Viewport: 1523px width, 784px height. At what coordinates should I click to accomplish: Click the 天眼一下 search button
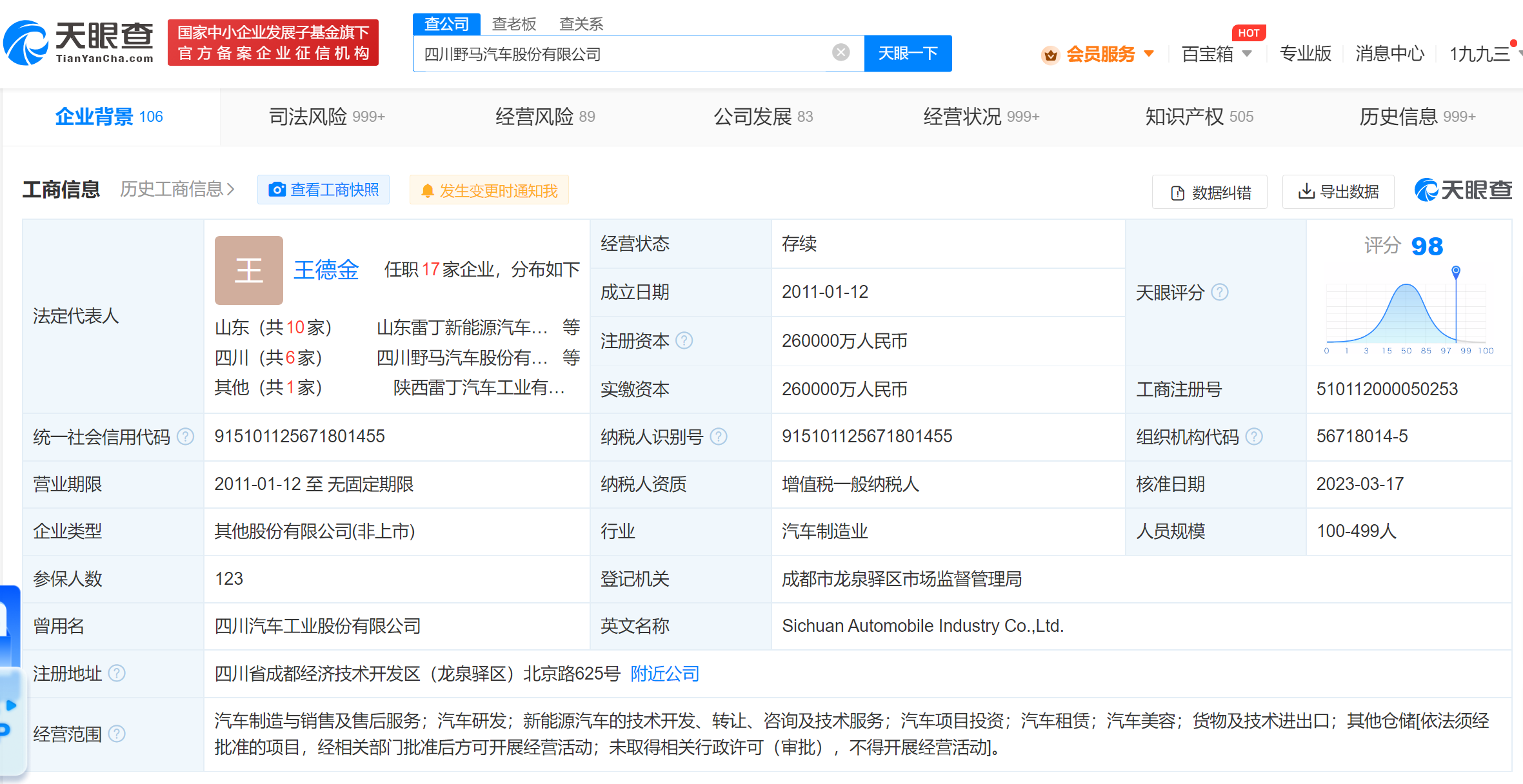(908, 54)
